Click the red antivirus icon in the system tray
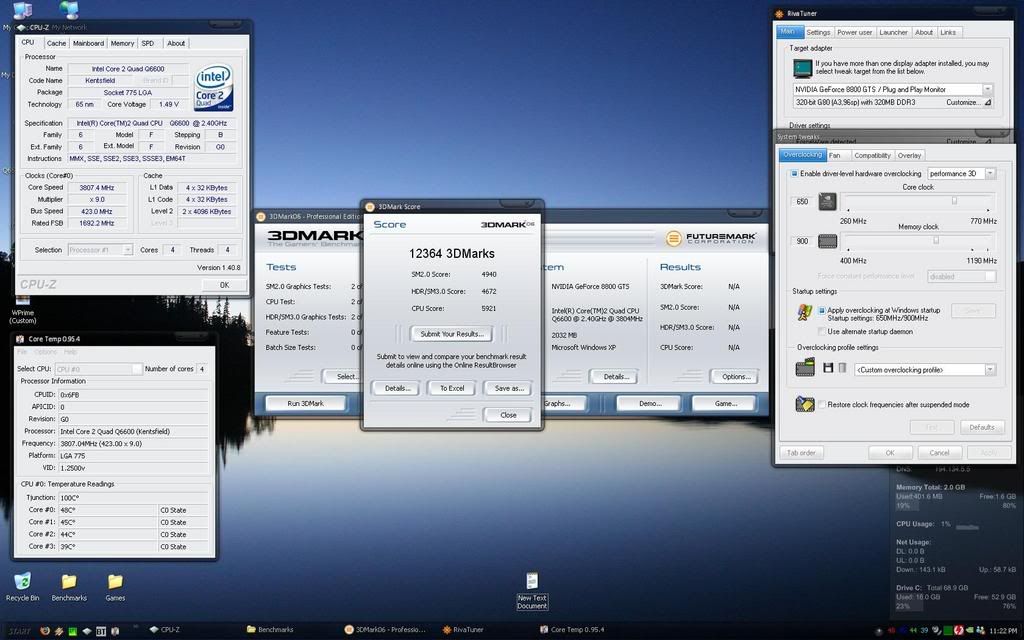1024x640 pixels. point(959,630)
